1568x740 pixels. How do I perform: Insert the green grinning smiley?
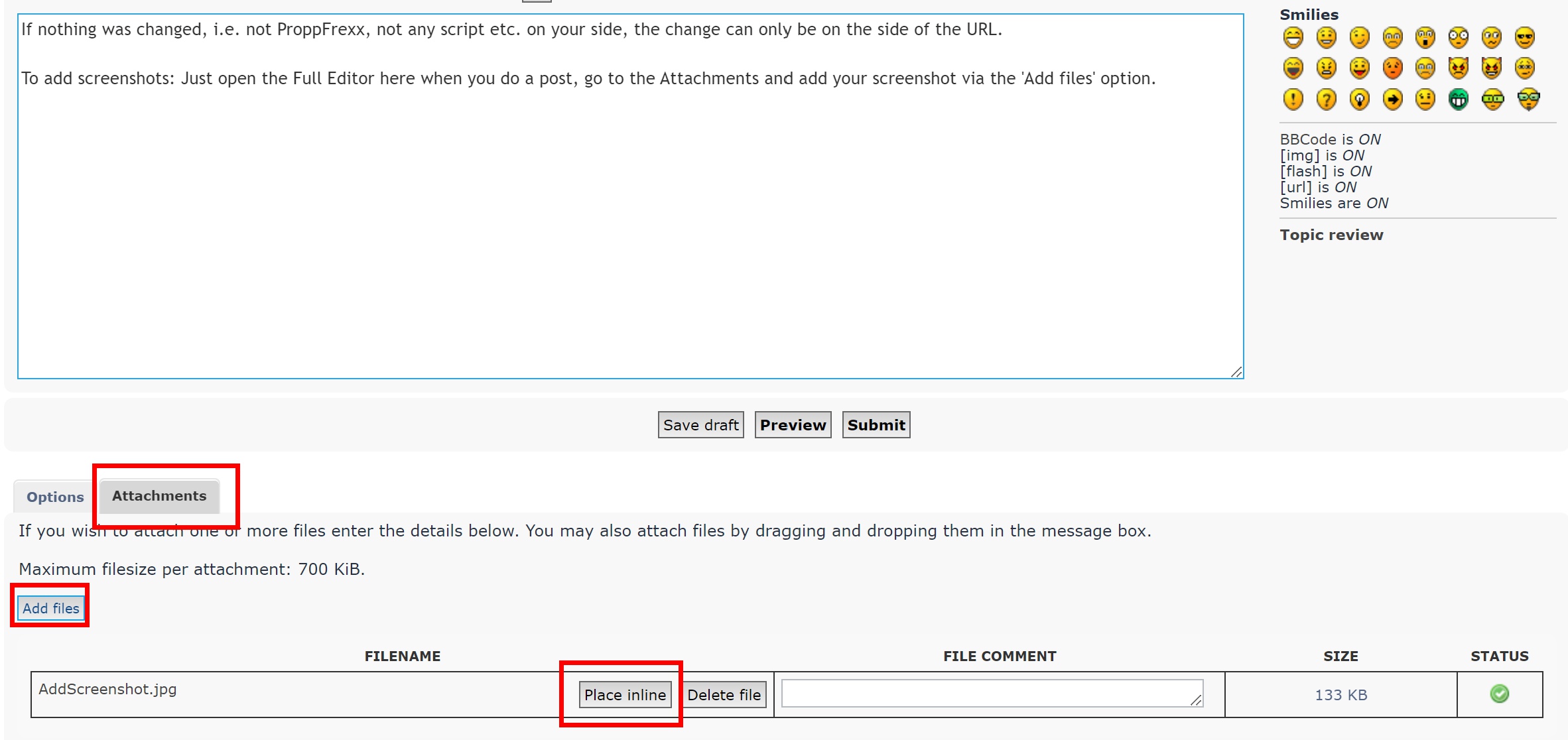[1458, 99]
